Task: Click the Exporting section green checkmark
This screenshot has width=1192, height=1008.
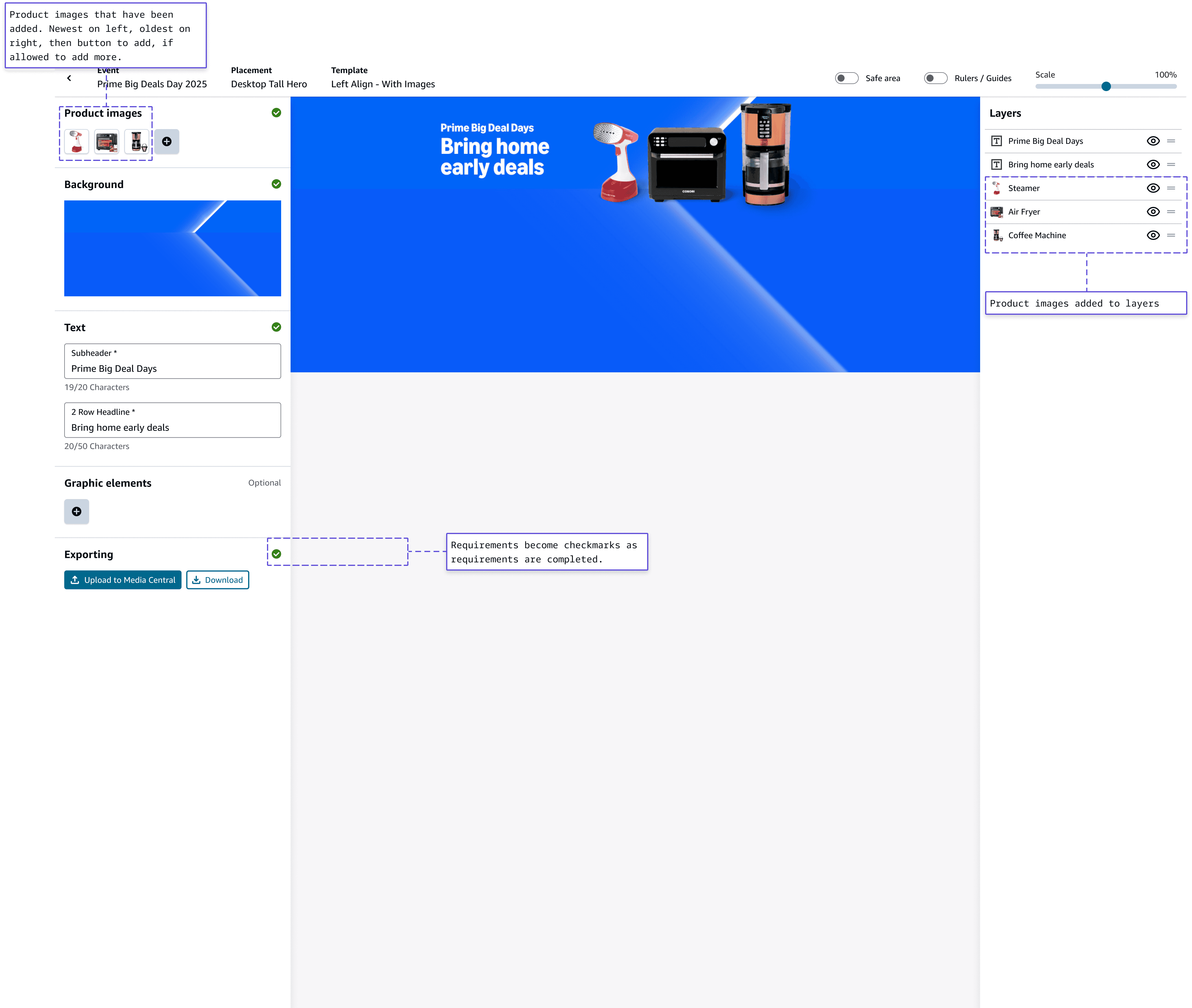Action: (x=277, y=554)
